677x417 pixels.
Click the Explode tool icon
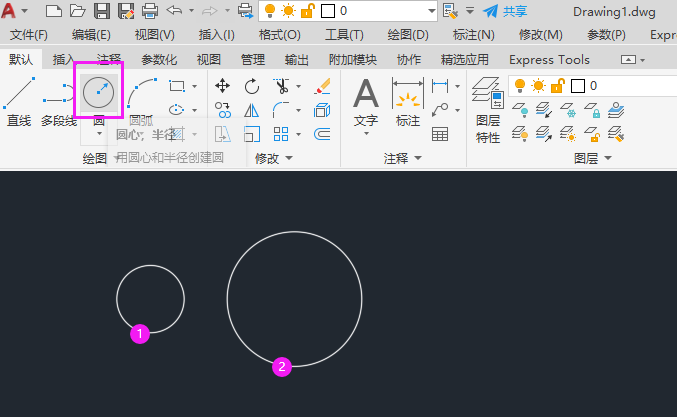322,110
